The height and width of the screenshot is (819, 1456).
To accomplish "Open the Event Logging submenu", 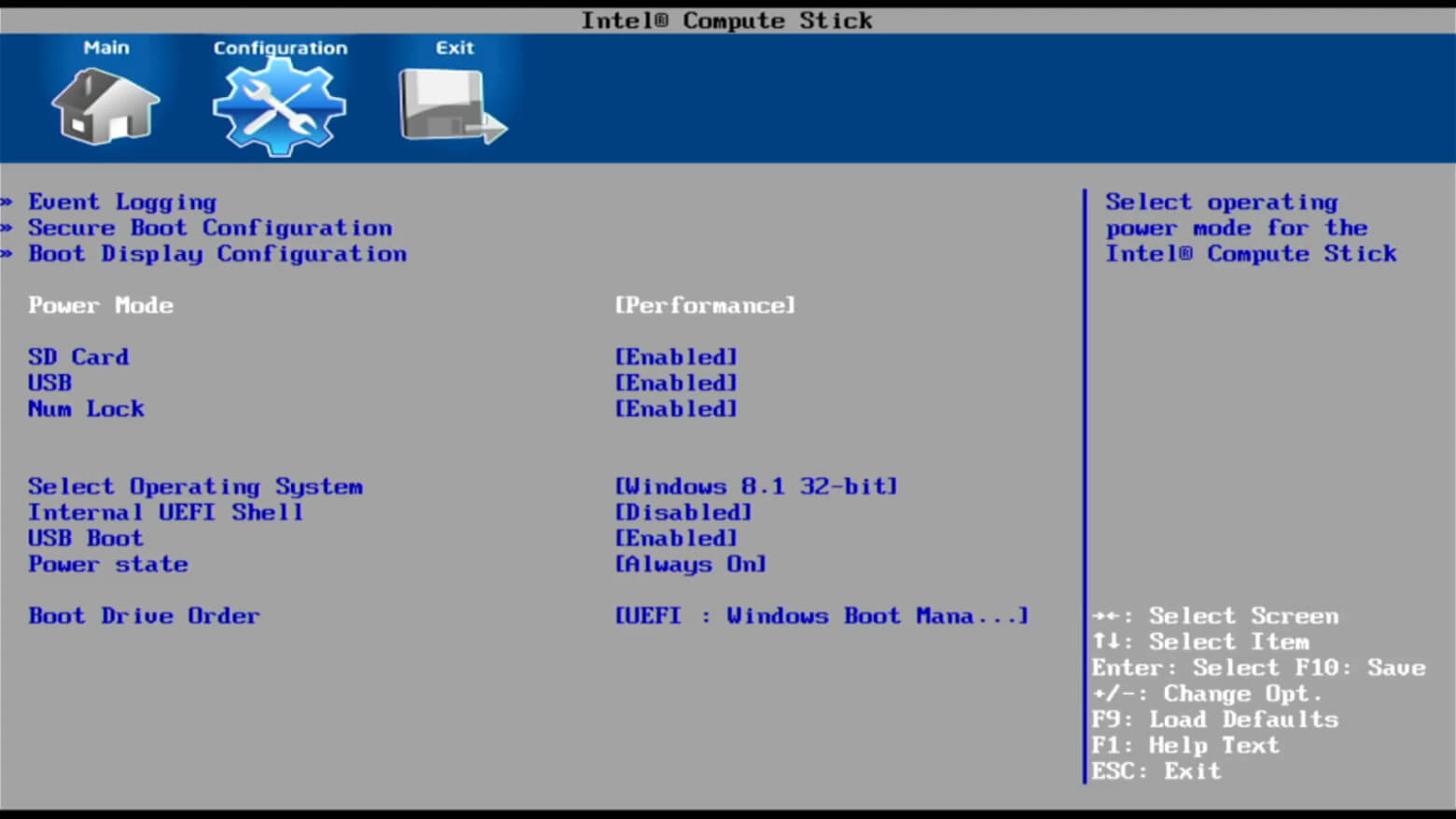I will click(122, 202).
